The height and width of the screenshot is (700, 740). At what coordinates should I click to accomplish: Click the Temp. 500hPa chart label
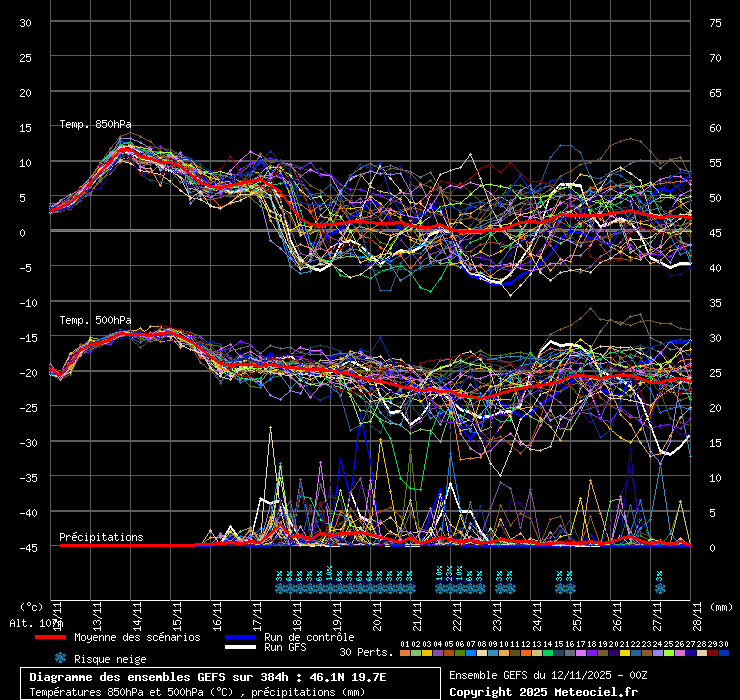coord(95,320)
